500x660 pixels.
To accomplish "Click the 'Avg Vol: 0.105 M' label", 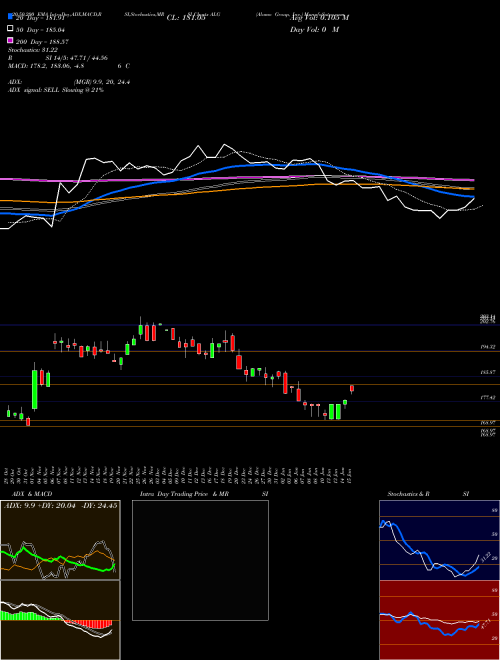I will (319, 18).
